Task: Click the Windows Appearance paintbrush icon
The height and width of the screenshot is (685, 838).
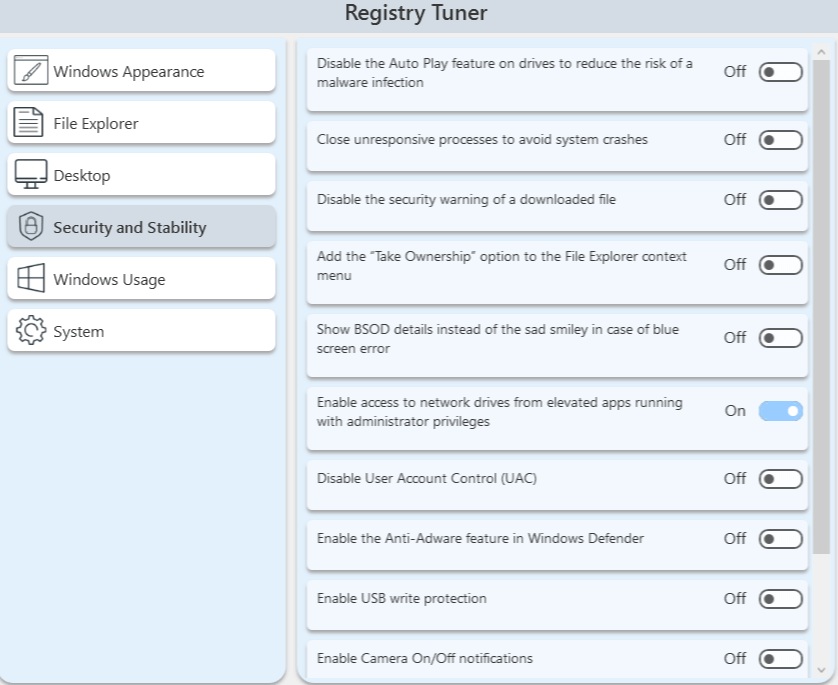Action: coord(31,71)
